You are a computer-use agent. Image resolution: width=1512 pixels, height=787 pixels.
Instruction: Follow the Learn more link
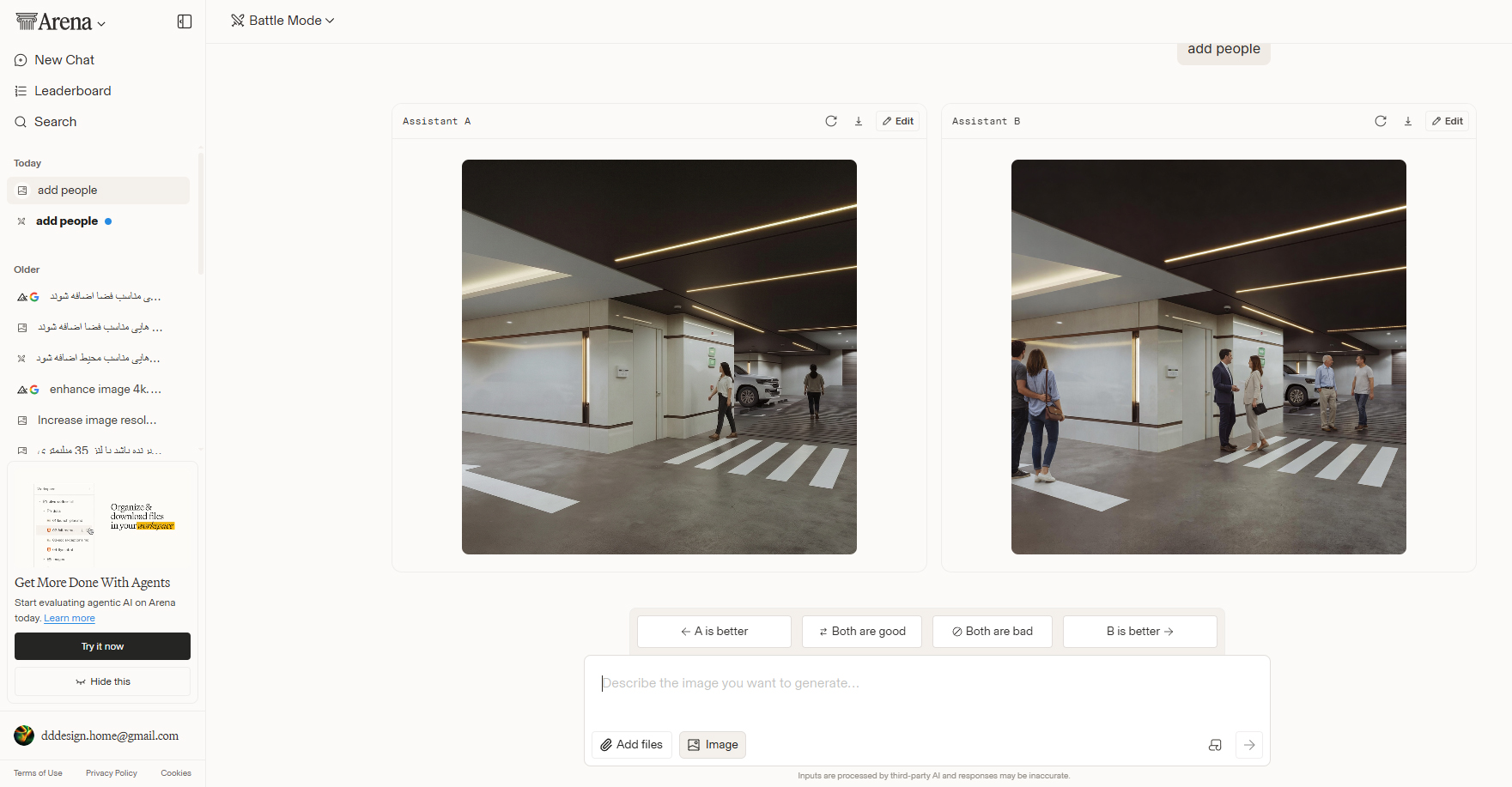coord(70,618)
